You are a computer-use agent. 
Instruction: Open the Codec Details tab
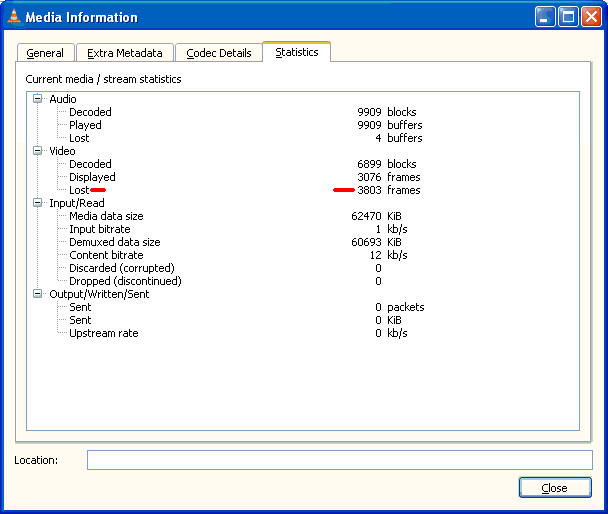tap(219, 53)
